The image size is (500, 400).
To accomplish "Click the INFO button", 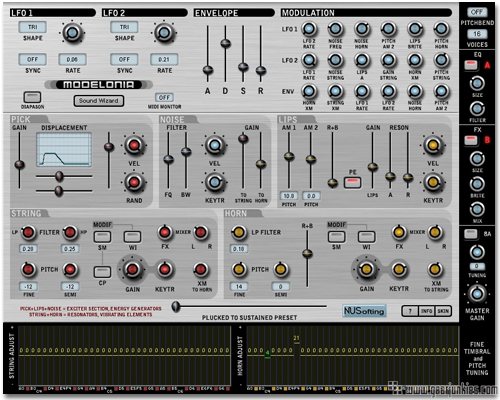I will (426, 311).
